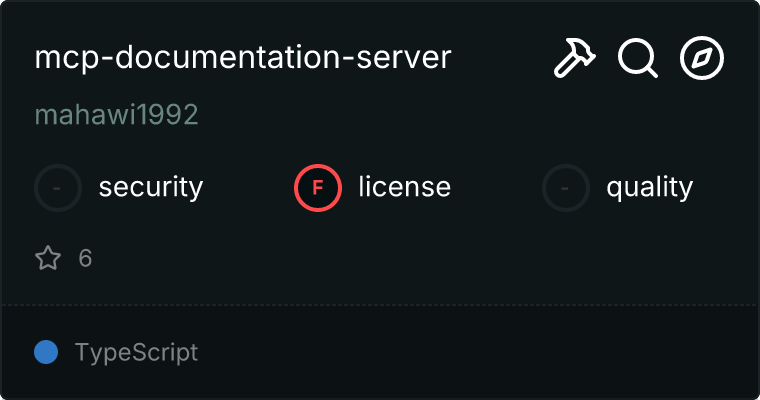Select the security label
The height and width of the screenshot is (400, 760).
151,187
